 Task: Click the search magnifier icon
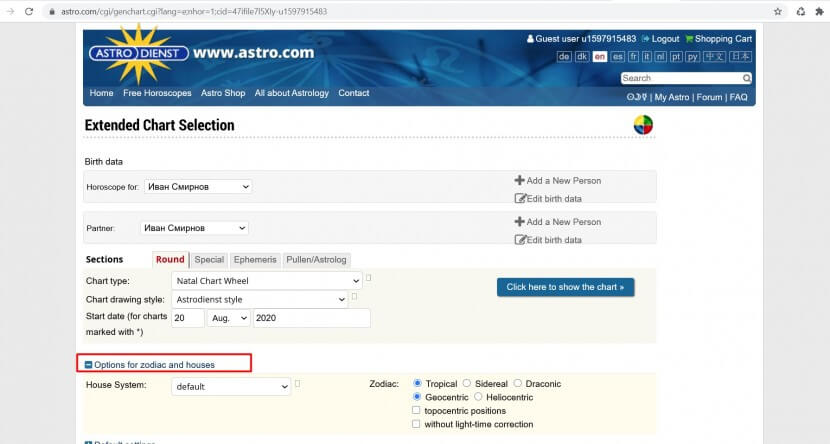point(746,78)
